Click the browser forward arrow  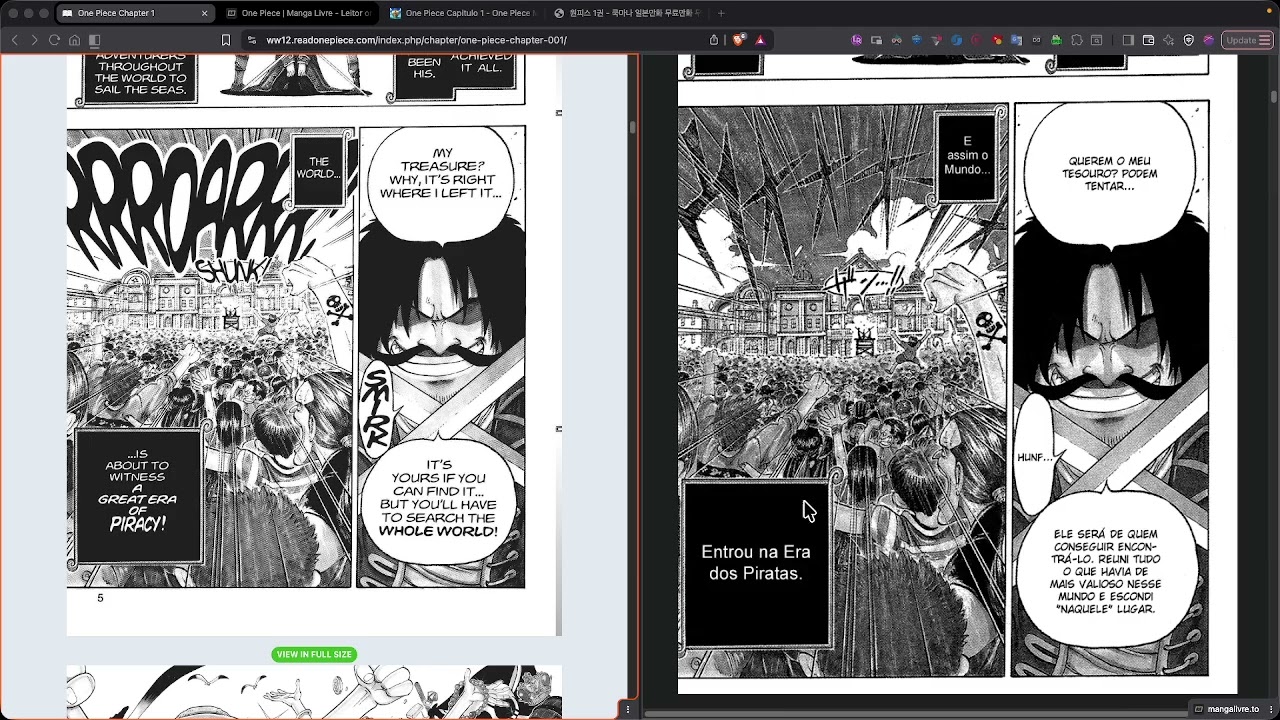tap(34, 40)
